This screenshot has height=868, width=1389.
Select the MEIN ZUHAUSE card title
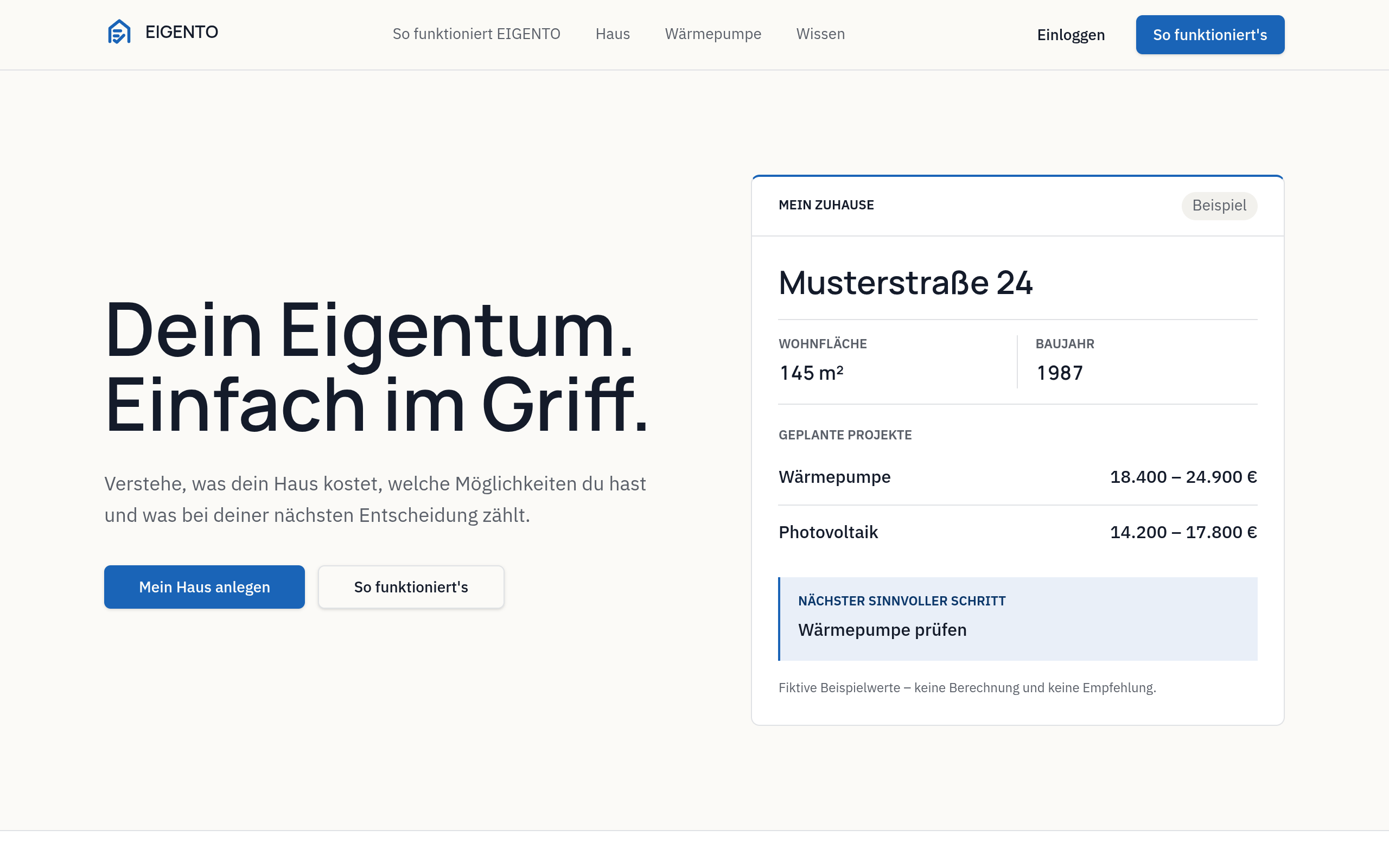point(826,205)
